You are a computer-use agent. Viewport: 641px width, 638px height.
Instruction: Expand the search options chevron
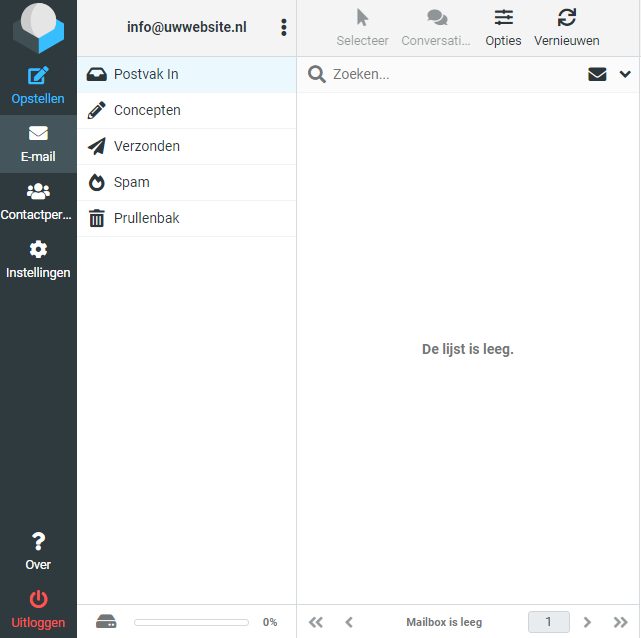pos(626,74)
